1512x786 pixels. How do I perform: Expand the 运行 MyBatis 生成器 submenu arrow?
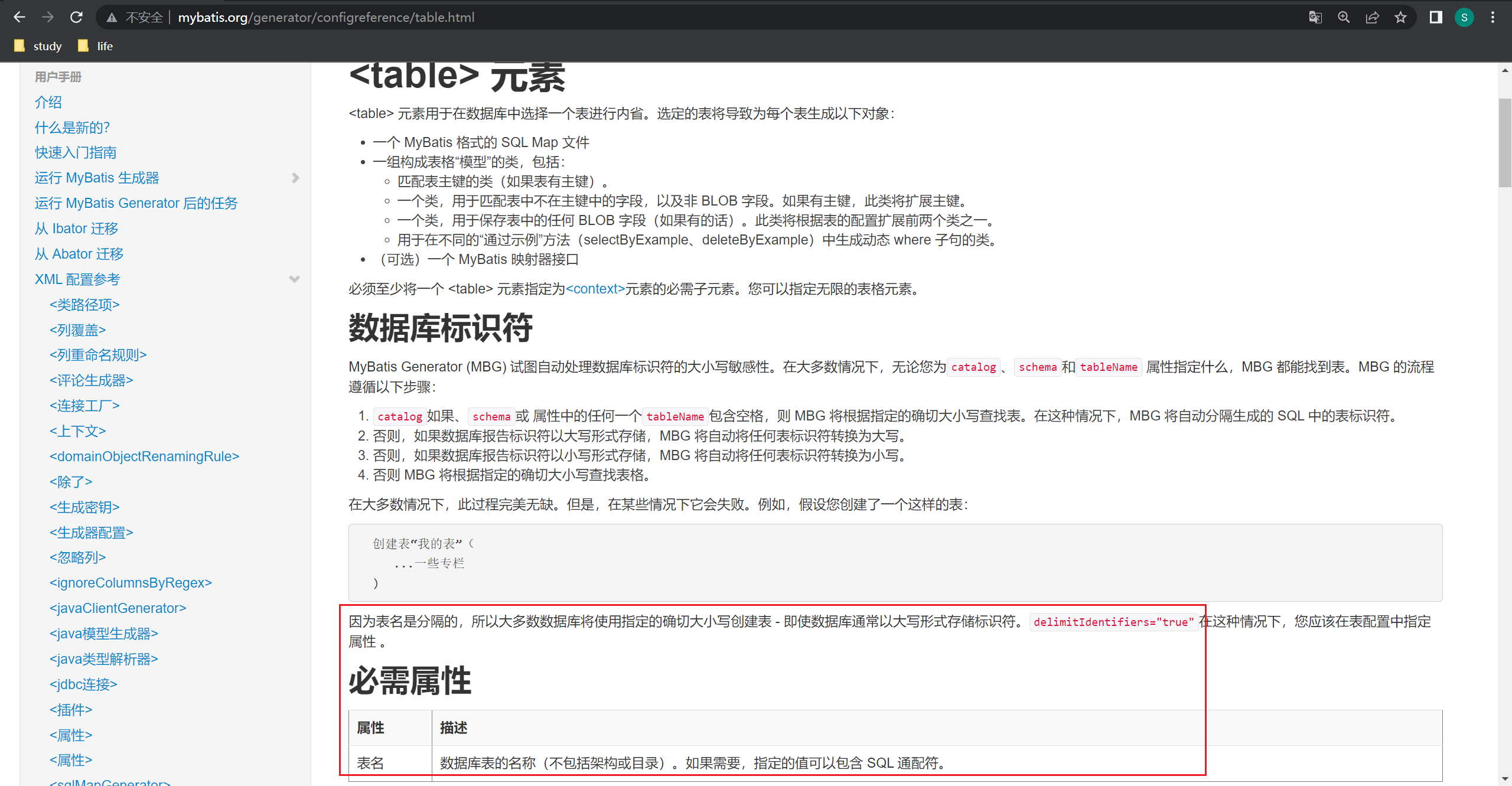(295, 178)
